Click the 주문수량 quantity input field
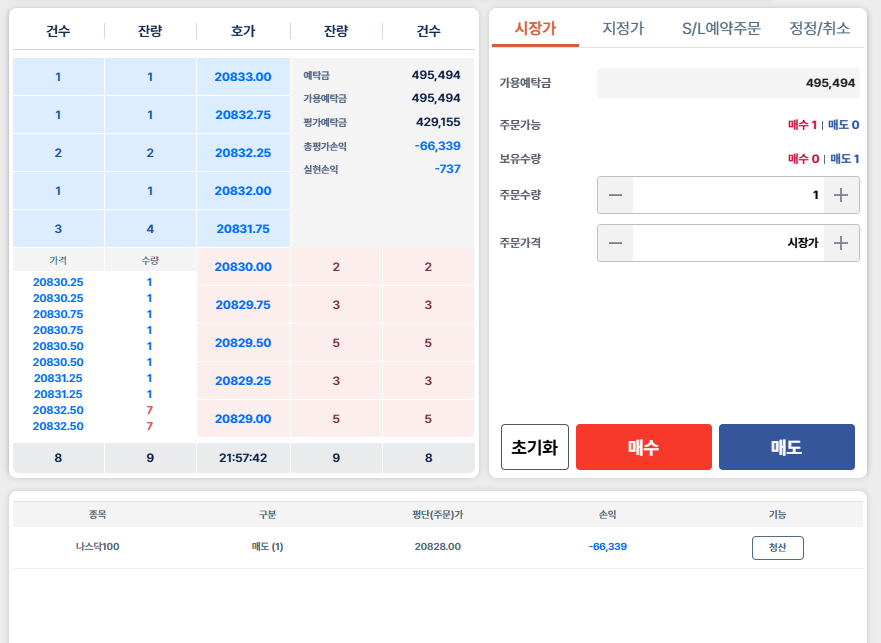 (x=727, y=195)
